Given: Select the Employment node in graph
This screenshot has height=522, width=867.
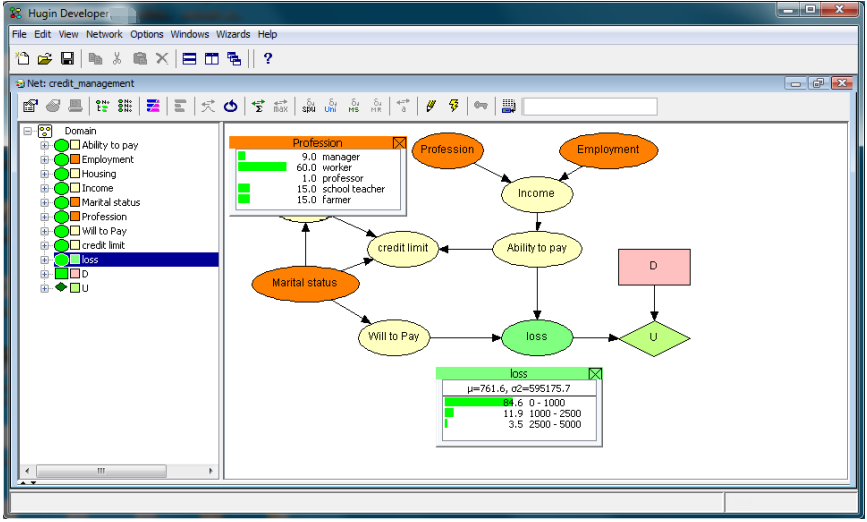Looking at the screenshot, I should (x=608, y=150).
